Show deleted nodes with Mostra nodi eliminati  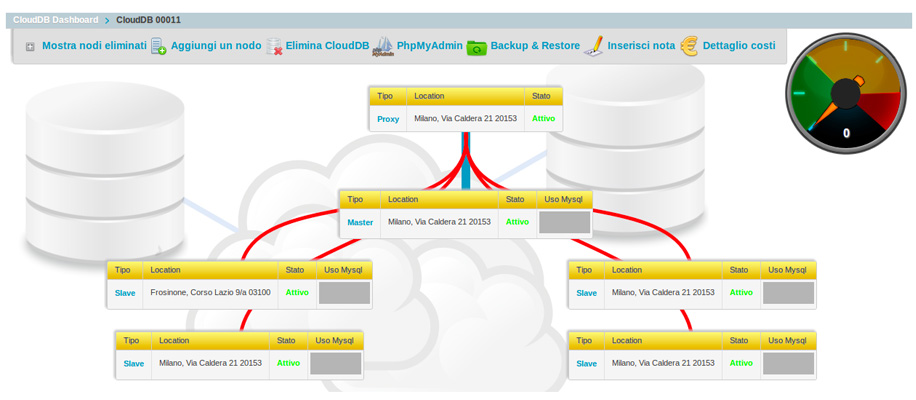(94, 46)
